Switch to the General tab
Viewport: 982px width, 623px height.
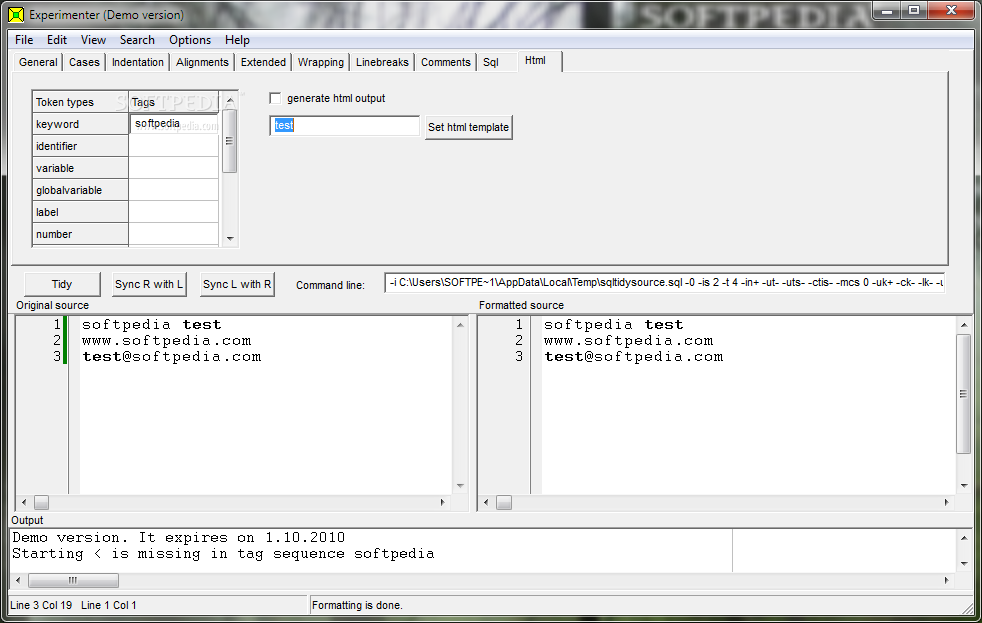(x=38, y=62)
